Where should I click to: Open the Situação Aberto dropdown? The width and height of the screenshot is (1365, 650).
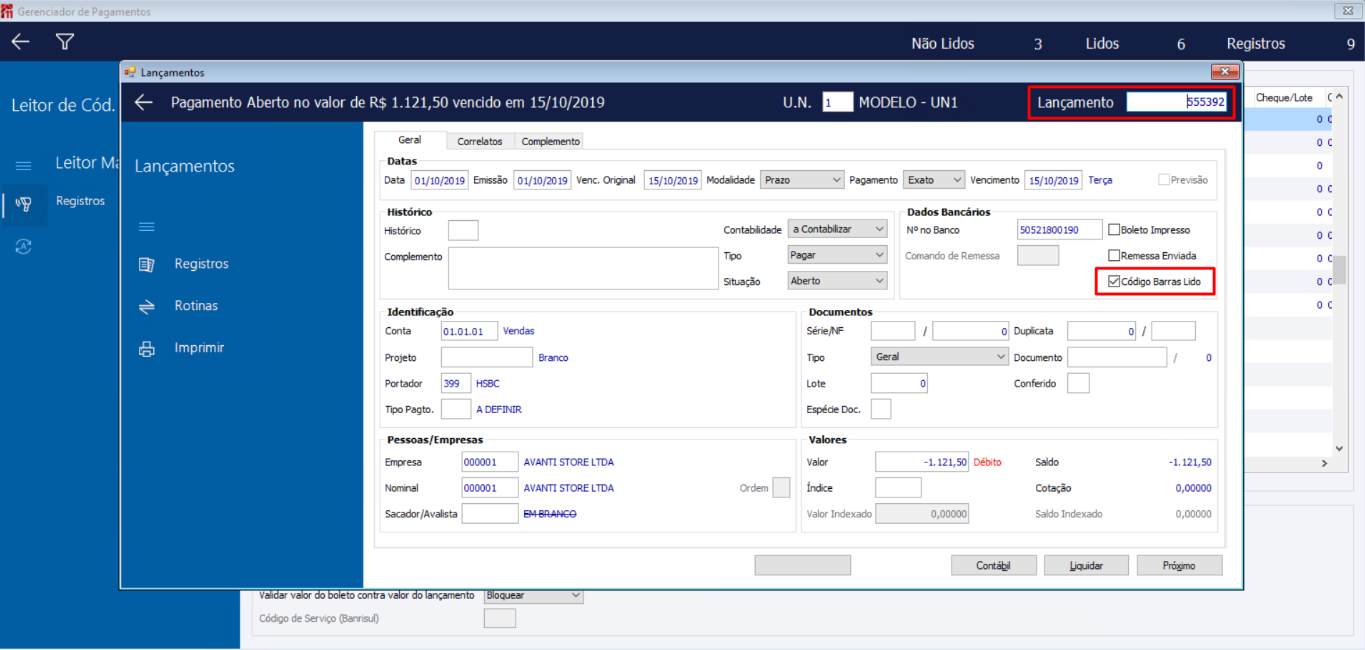point(838,281)
